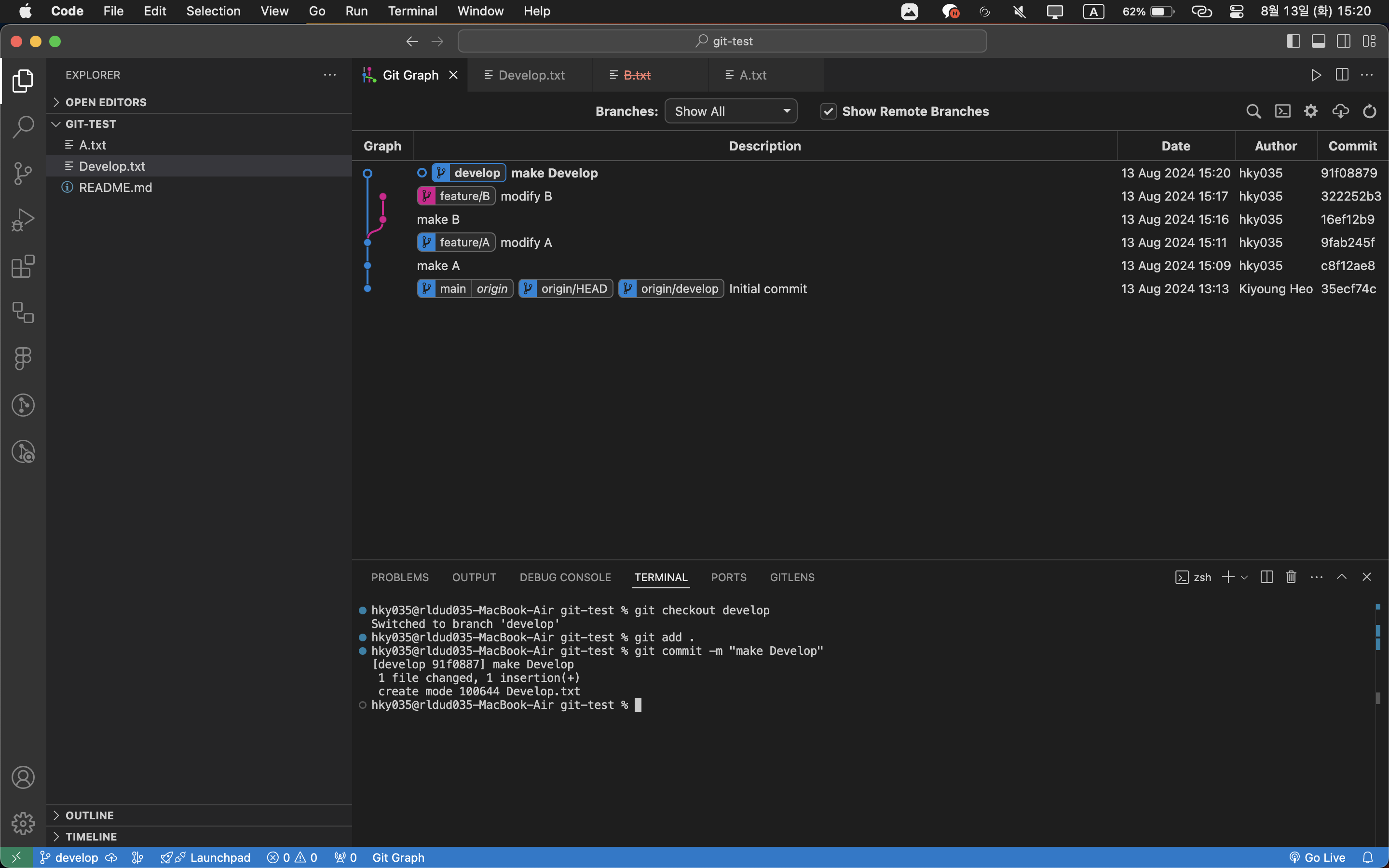Click Go Live in status bar

coord(1317,857)
